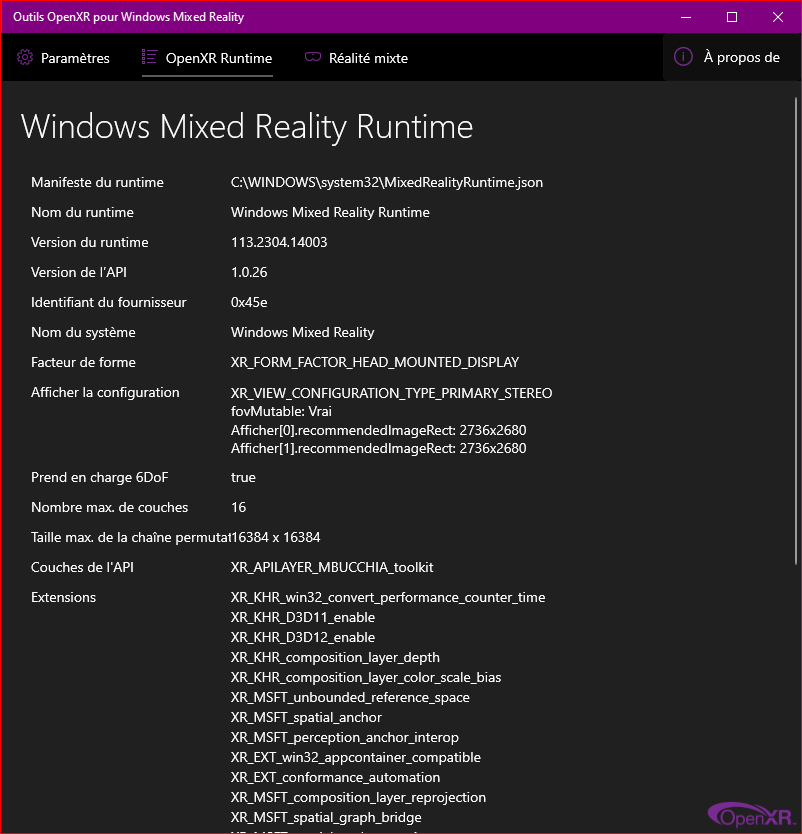802x834 pixels.
Task: Maximize the Outils OpenXR window
Action: 732,17
